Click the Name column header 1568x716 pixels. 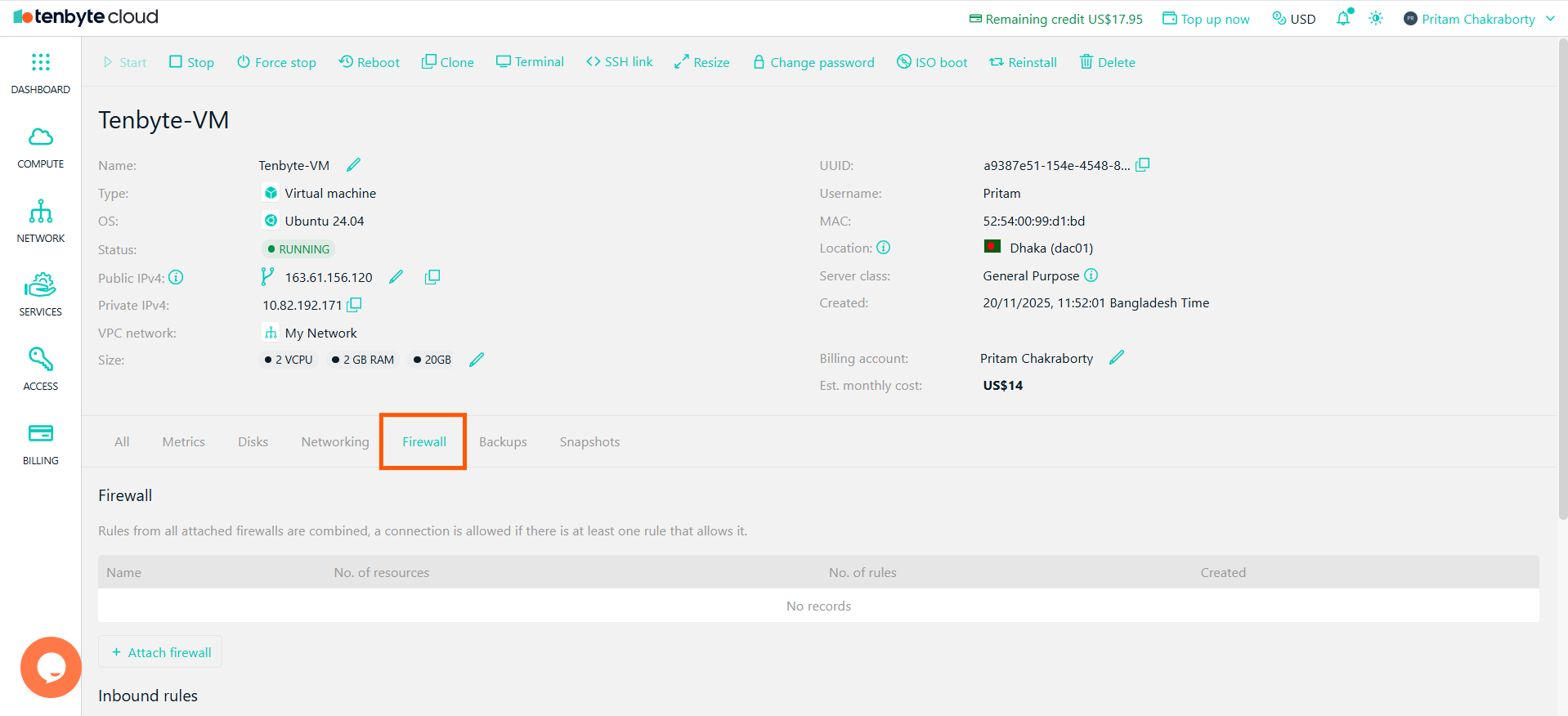tap(123, 572)
